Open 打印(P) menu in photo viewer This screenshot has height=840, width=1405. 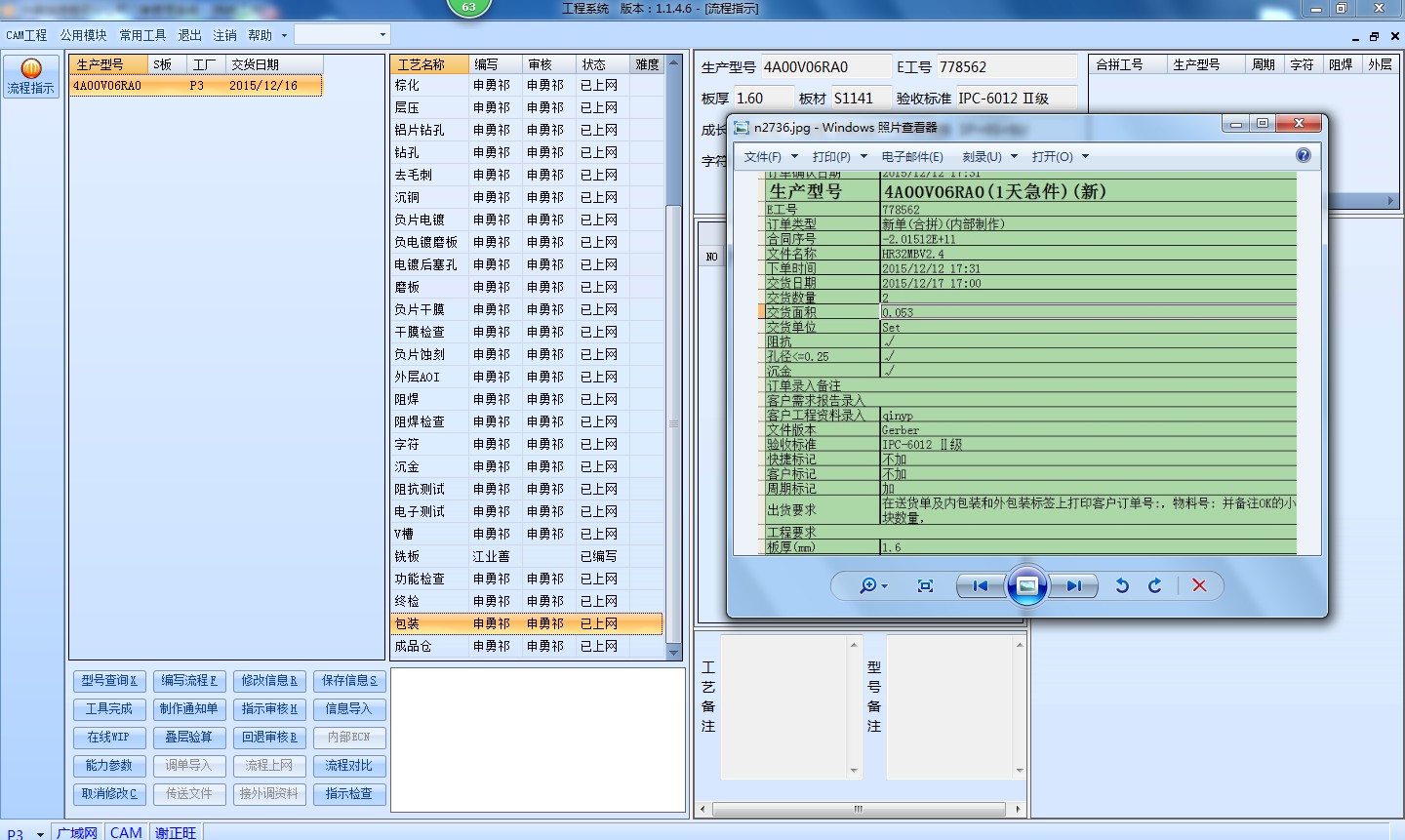839,156
